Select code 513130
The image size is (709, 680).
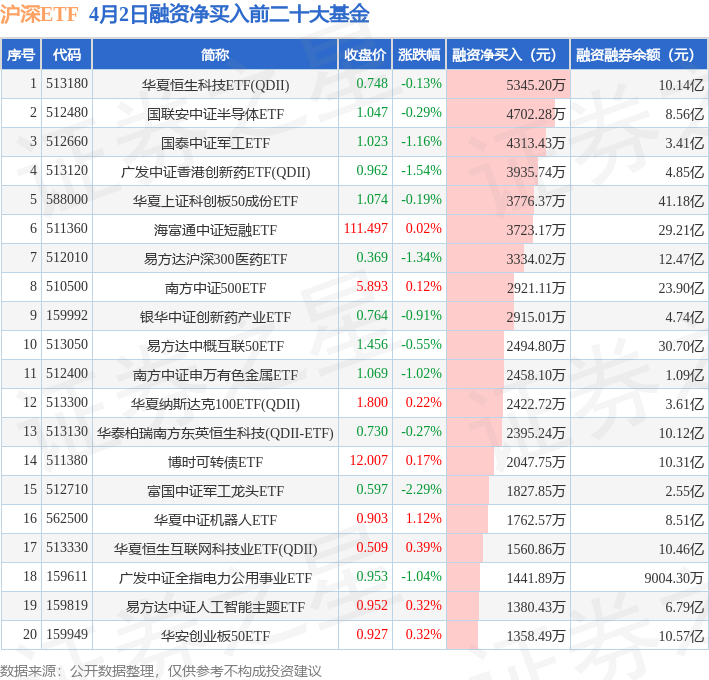point(67,431)
